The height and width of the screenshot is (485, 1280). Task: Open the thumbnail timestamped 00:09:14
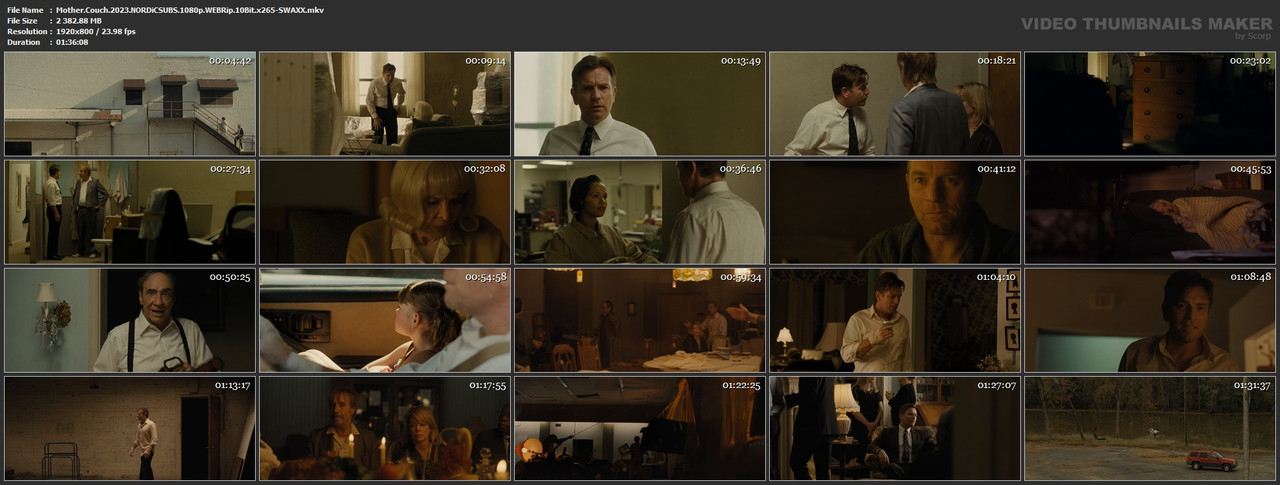click(385, 104)
